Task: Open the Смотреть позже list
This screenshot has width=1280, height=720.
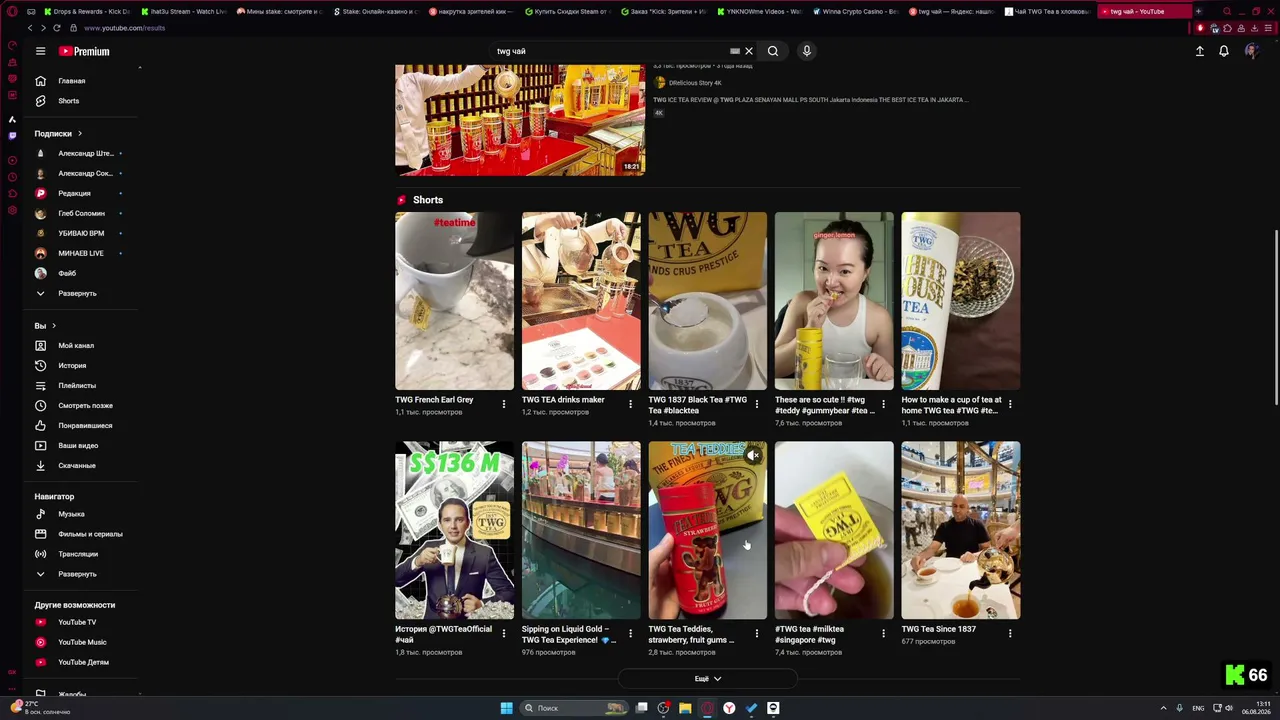Action: (x=85, y=406)
